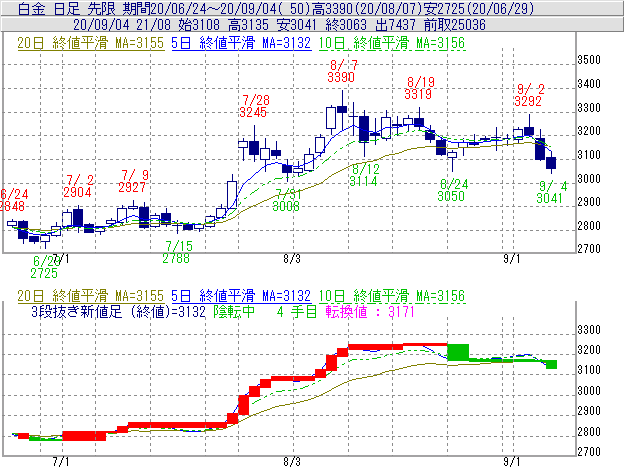This screenshot has width=624, height=474.
Task: Click the 8/24 3050 low label
Action: click(x=452, y=190)
